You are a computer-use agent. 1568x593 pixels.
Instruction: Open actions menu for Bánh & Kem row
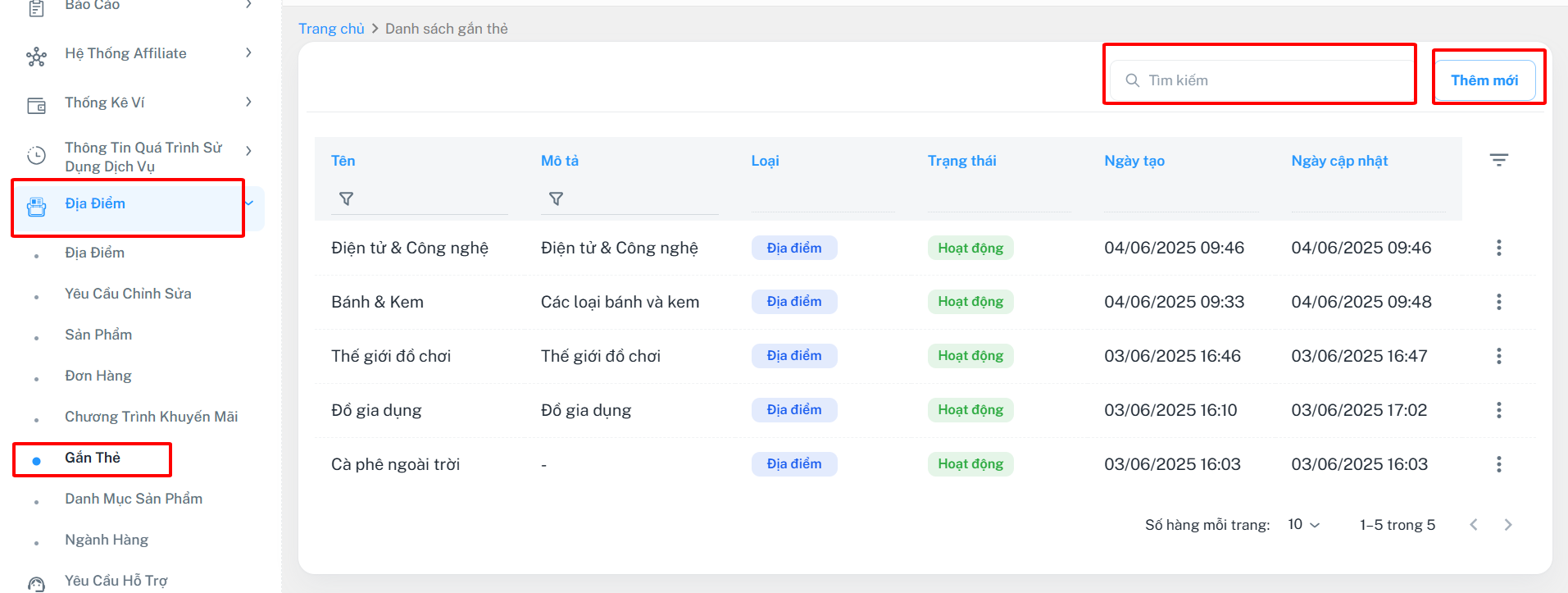(1498, 302)
